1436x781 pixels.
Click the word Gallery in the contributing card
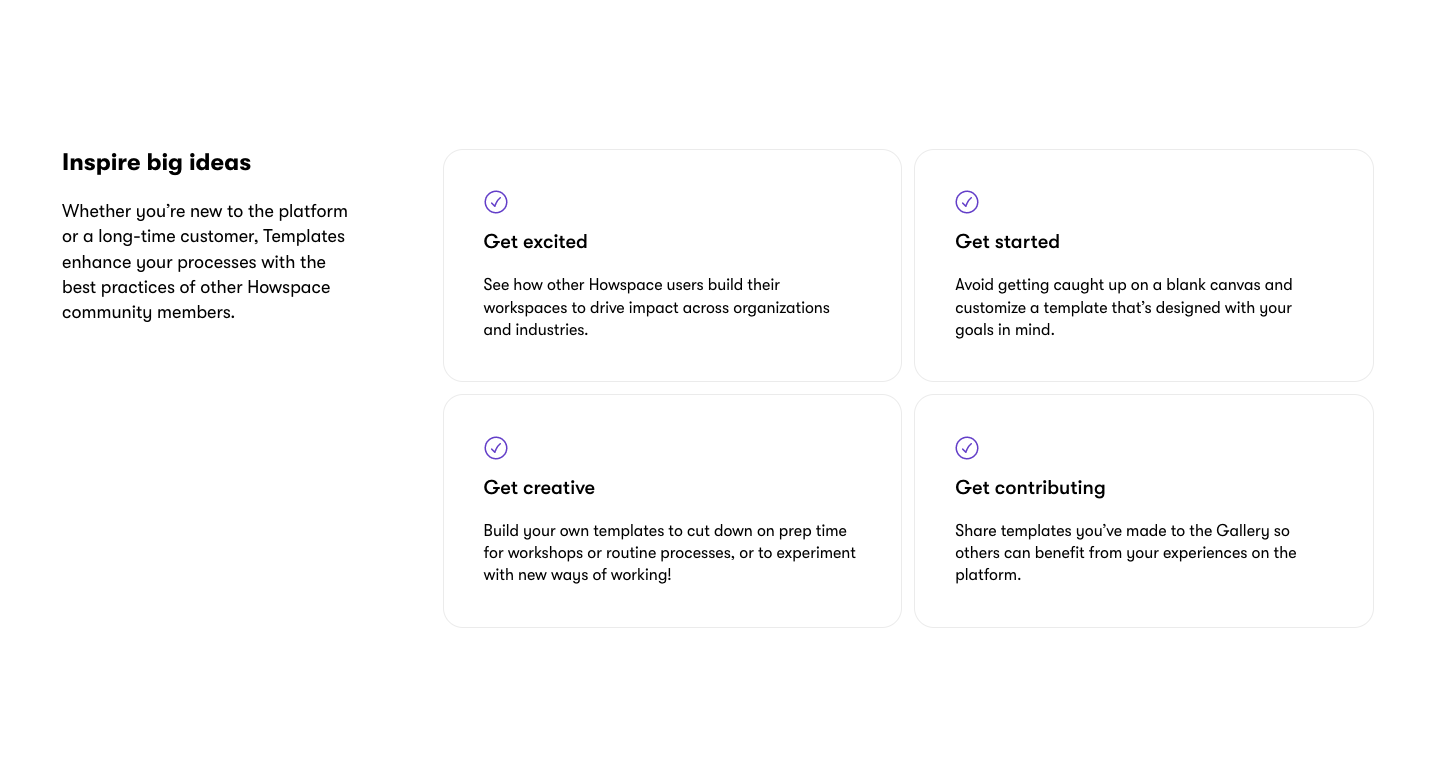click(1243, 531)
